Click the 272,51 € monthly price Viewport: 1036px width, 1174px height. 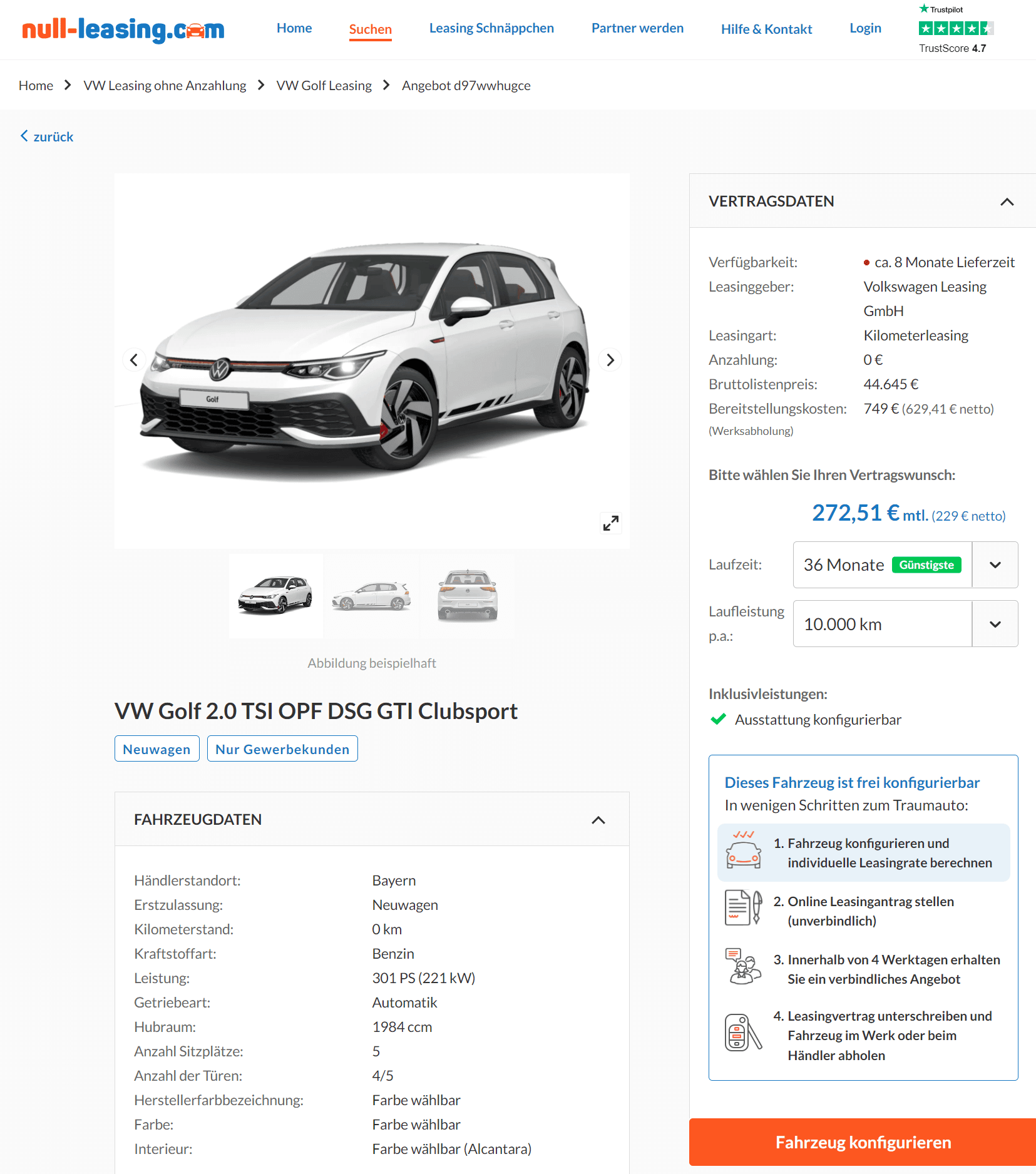point(856,513)
